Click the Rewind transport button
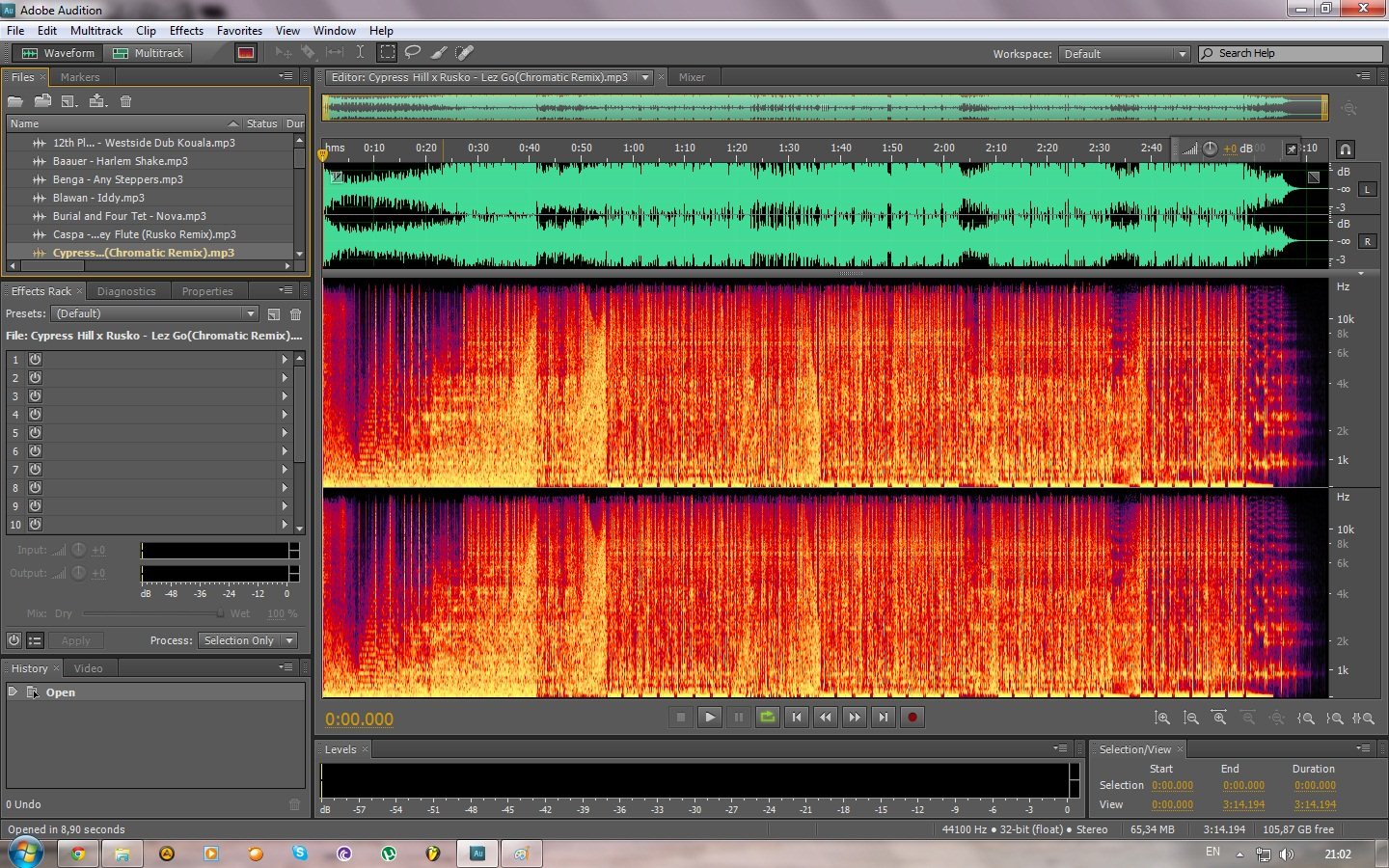This screenshot has height=868, width=1389. 826,717
